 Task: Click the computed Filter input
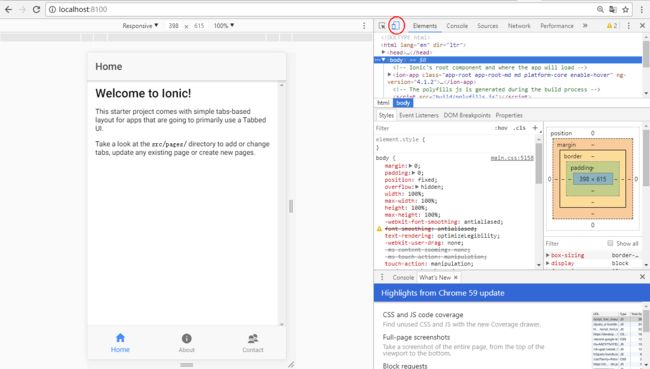(574, 243)
